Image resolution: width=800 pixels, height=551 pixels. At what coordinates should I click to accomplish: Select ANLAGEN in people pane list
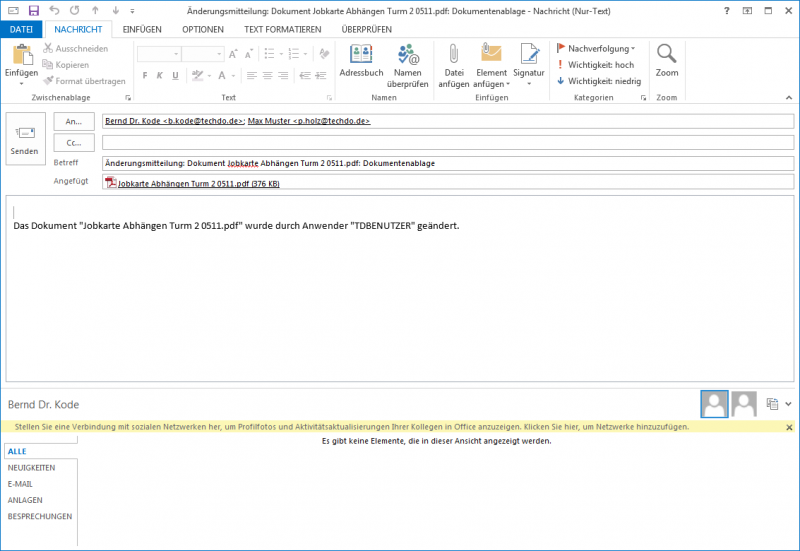click(x=25, y=500)
